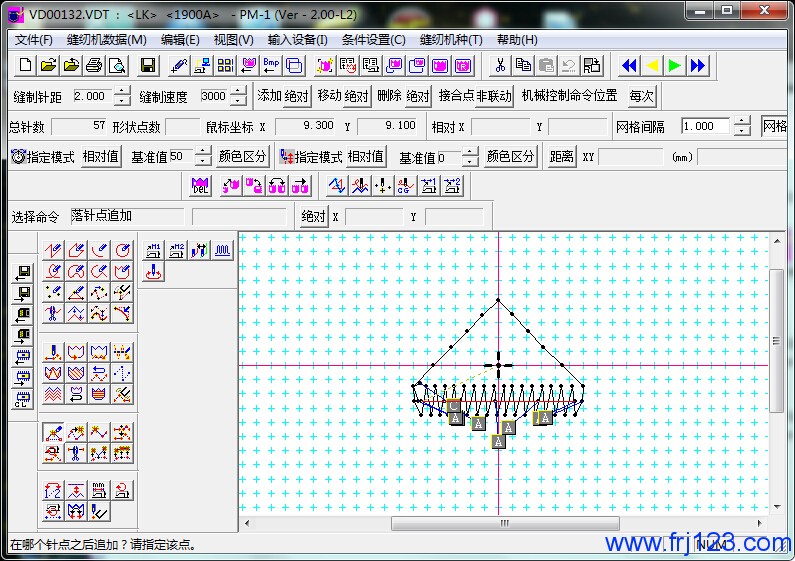Step back with the yellow left arrow
The height and width of the screenshot is (561, 795).
coord(652,66)
